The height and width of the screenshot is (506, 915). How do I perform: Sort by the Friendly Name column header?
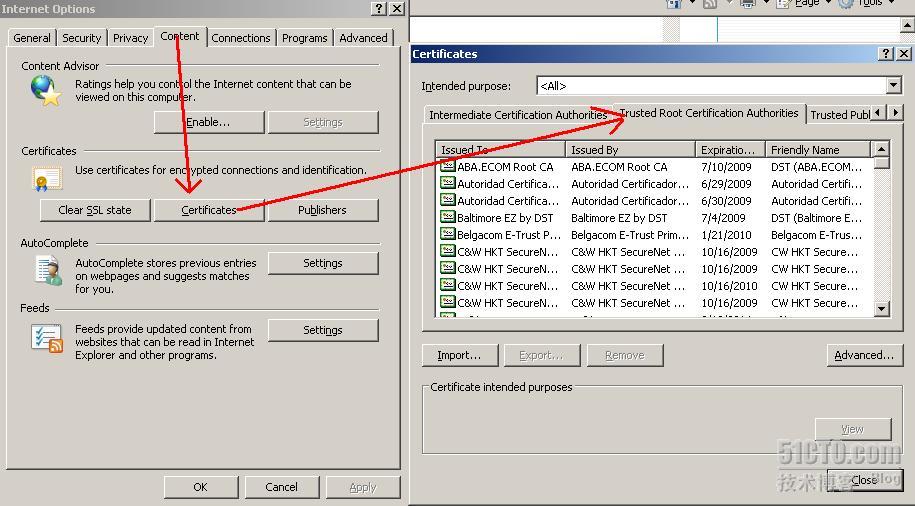tap(818, 149)
